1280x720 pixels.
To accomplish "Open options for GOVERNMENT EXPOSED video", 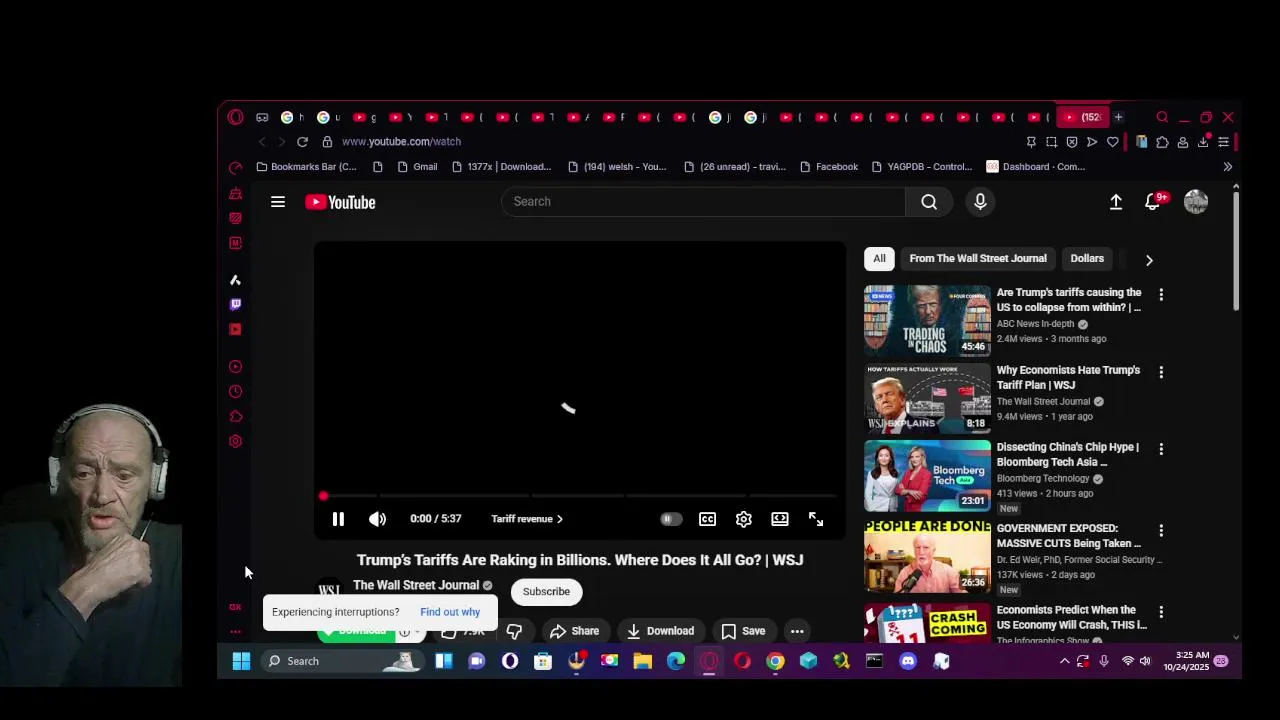I will tap(1161, 530).
